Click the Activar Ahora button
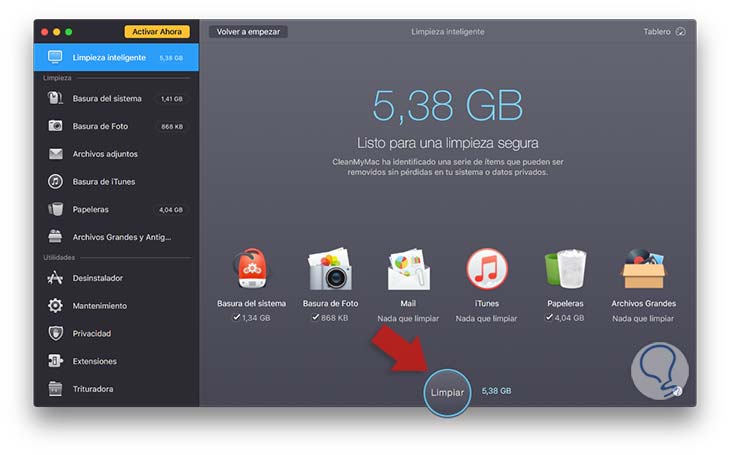Screen dimensions: 730x455 pos(157,32)
